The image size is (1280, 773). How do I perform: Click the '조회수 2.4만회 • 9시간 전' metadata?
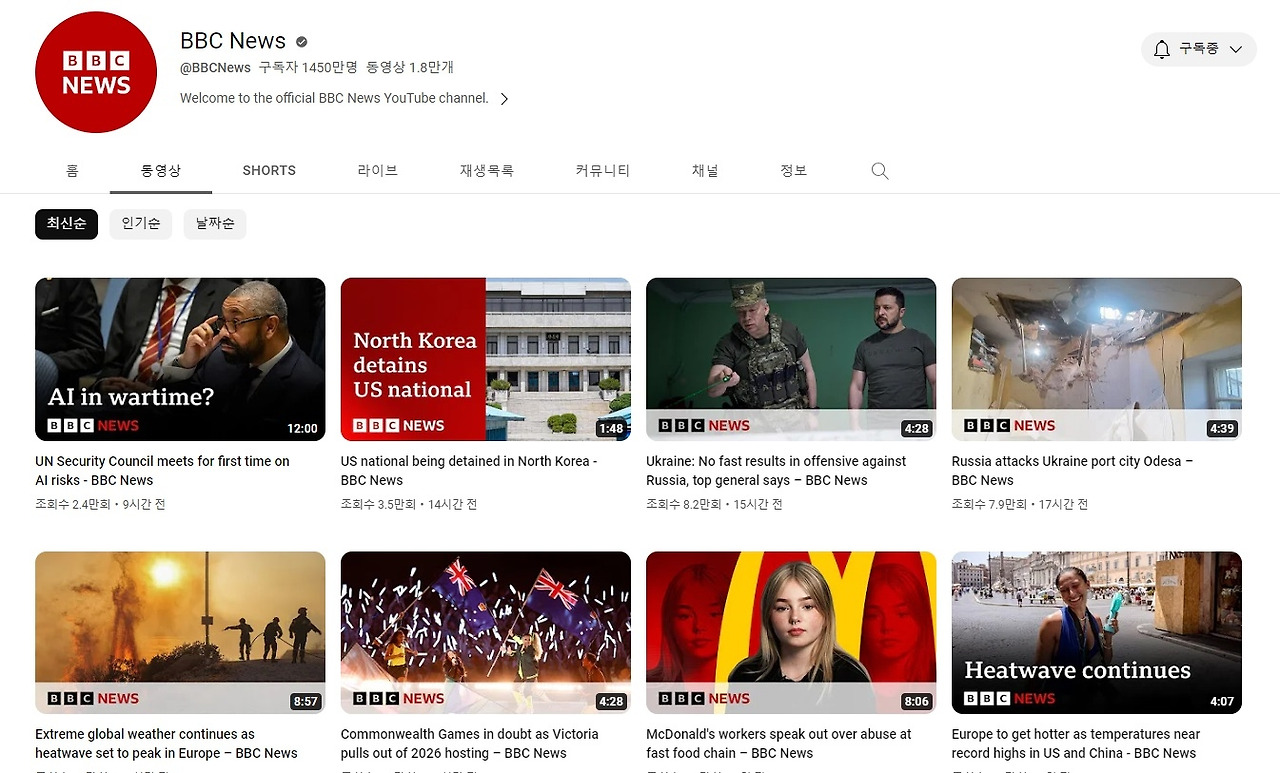pyautogui.click(x=100, y=504)
